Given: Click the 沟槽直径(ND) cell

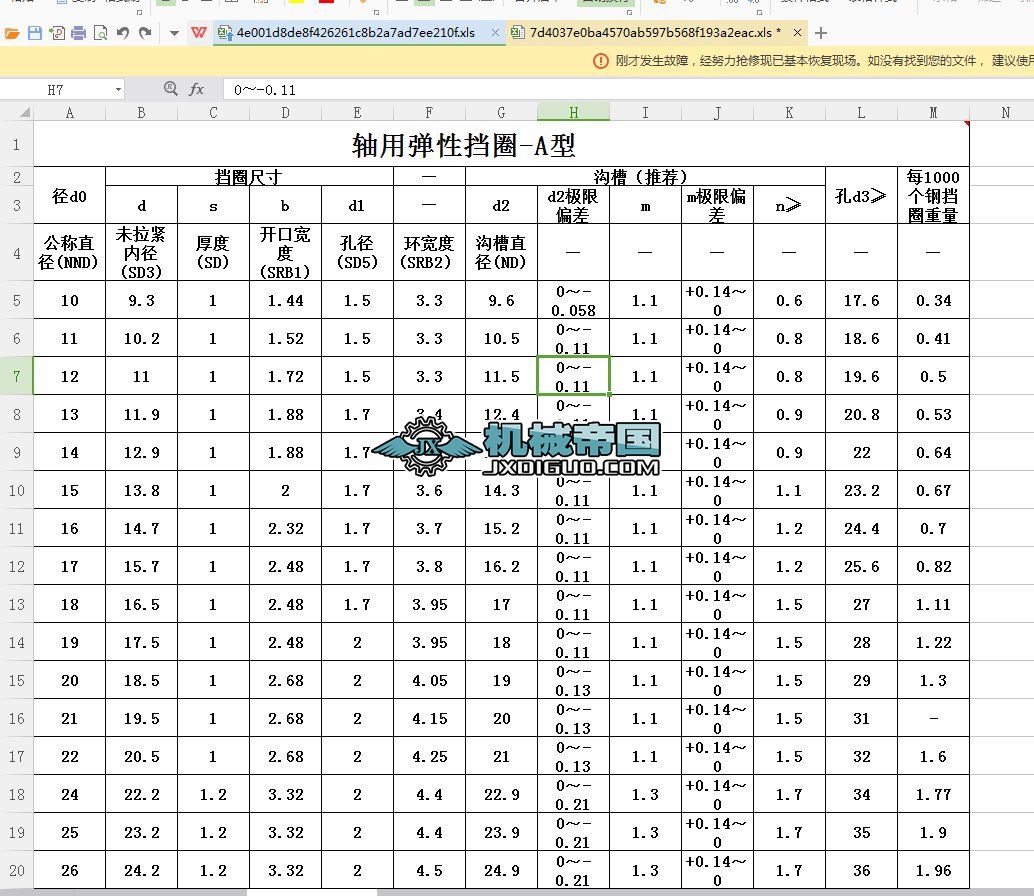Looking at the screenshot, I should point(501,253).
